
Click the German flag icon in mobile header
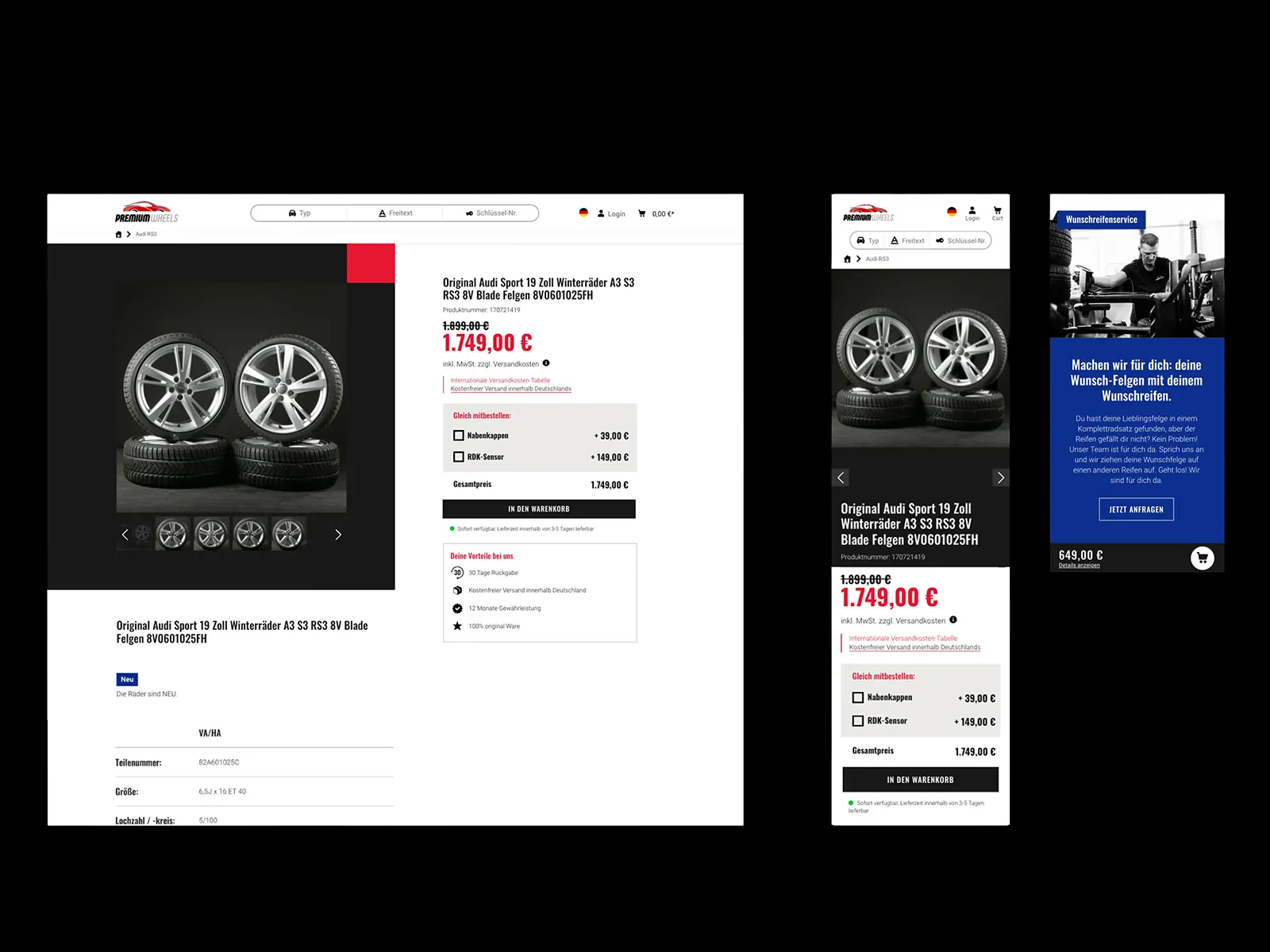952,212
